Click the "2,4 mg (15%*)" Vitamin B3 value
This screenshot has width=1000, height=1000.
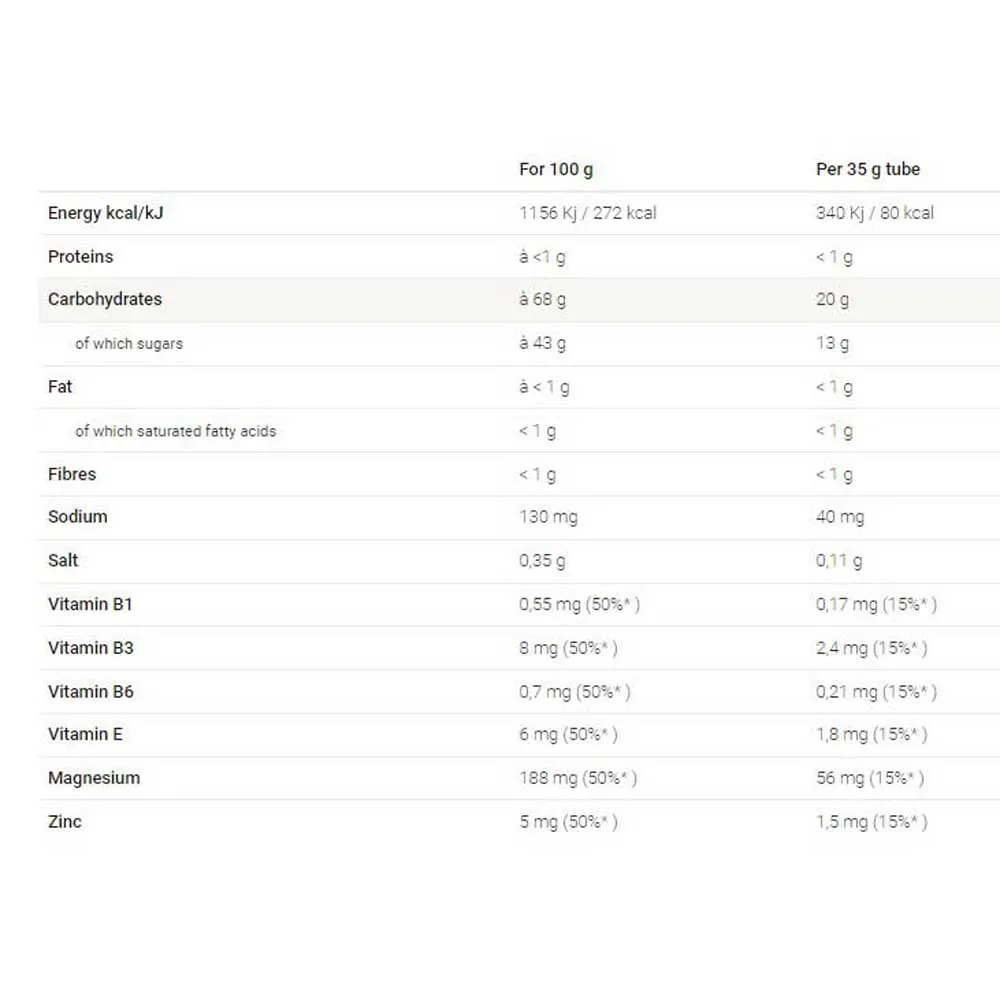[871, 648]
